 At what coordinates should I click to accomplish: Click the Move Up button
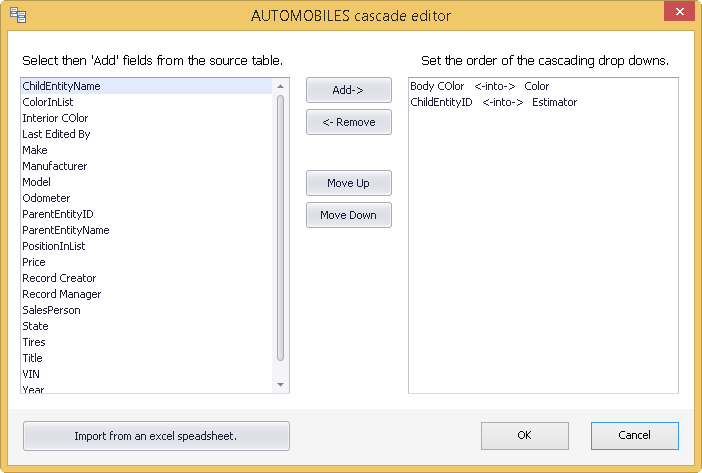[349, 183]
